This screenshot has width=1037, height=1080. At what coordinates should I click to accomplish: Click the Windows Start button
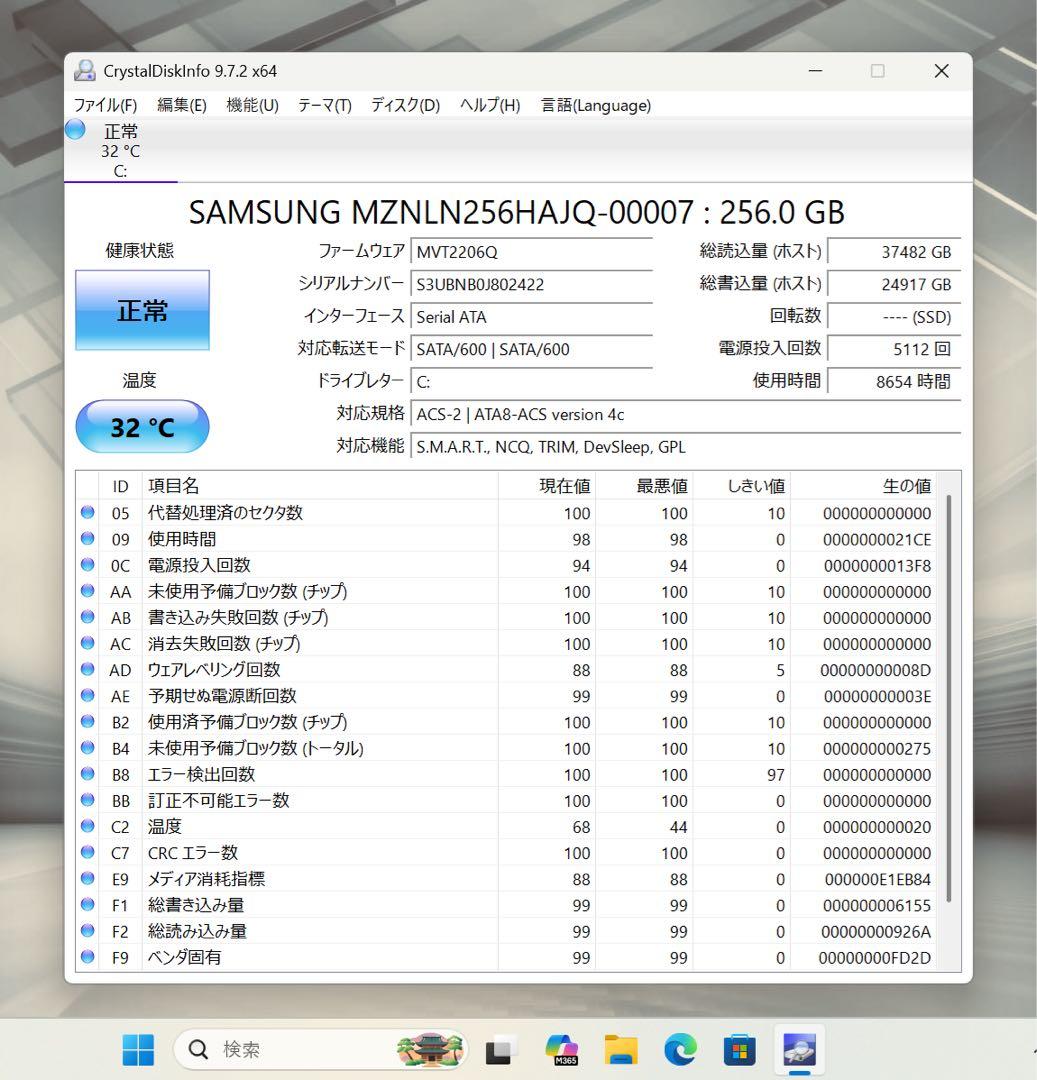click(137, 1049)
